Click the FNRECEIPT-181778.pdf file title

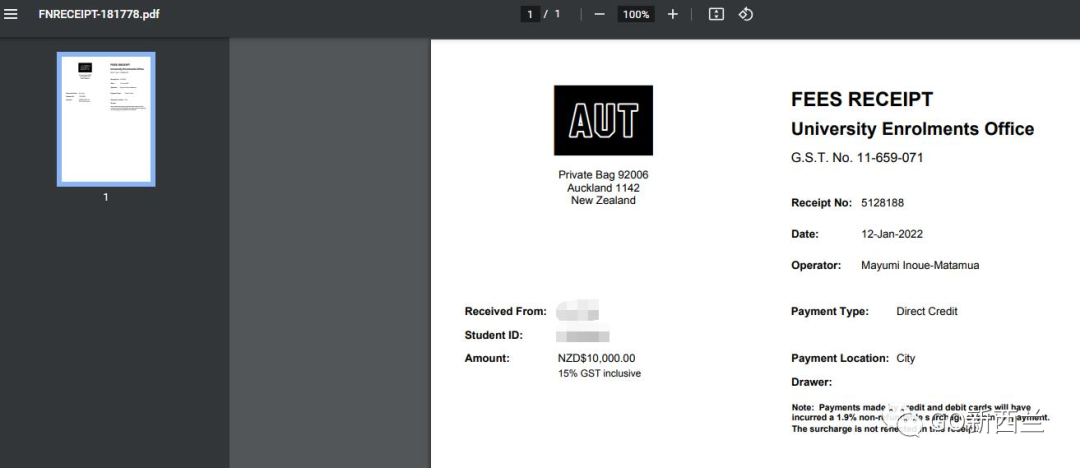[x=99, y=14]
